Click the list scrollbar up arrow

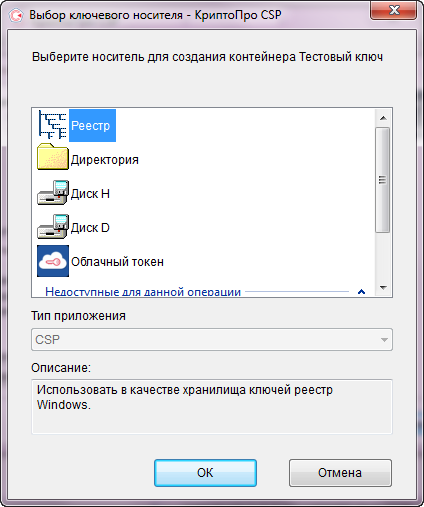tap(383, 118)
